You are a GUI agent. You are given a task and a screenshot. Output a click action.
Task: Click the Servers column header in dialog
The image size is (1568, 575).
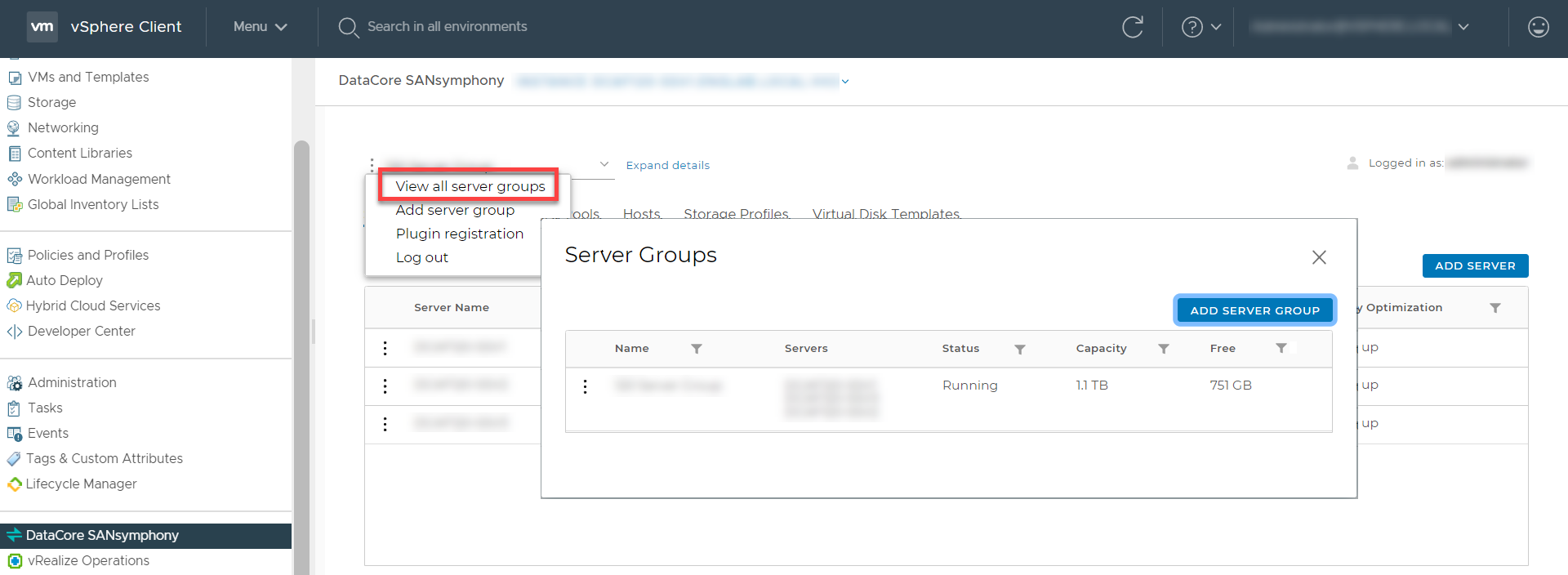806,349
